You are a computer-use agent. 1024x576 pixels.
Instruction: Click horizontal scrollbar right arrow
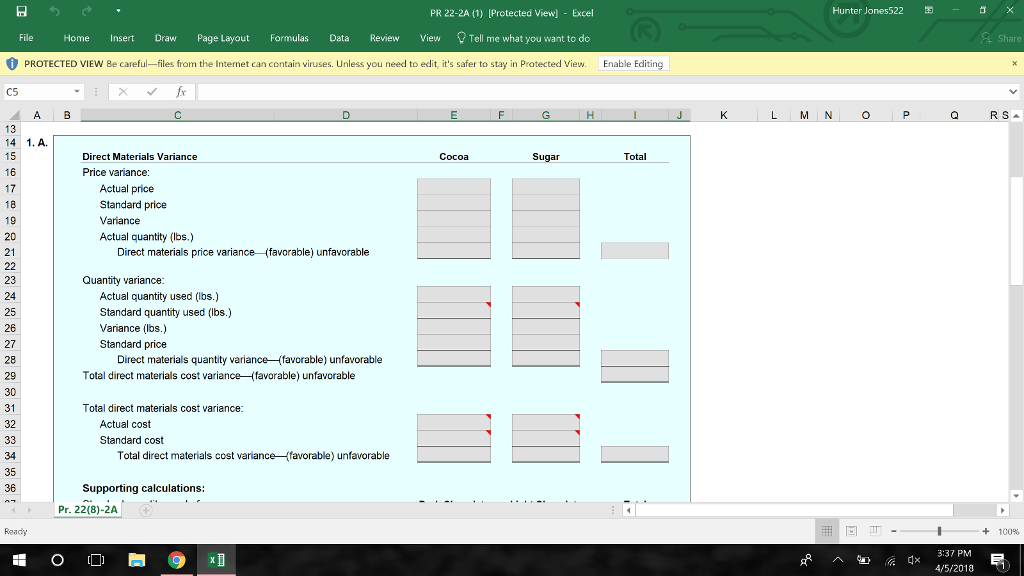[x=1002, y=510]
